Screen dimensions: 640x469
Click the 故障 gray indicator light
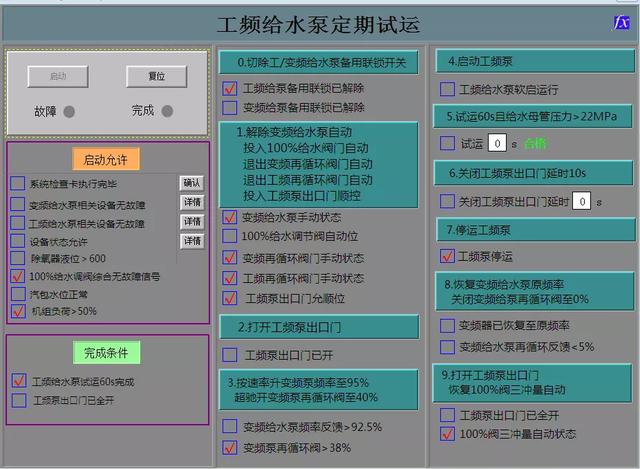click(x=69, y=111)
